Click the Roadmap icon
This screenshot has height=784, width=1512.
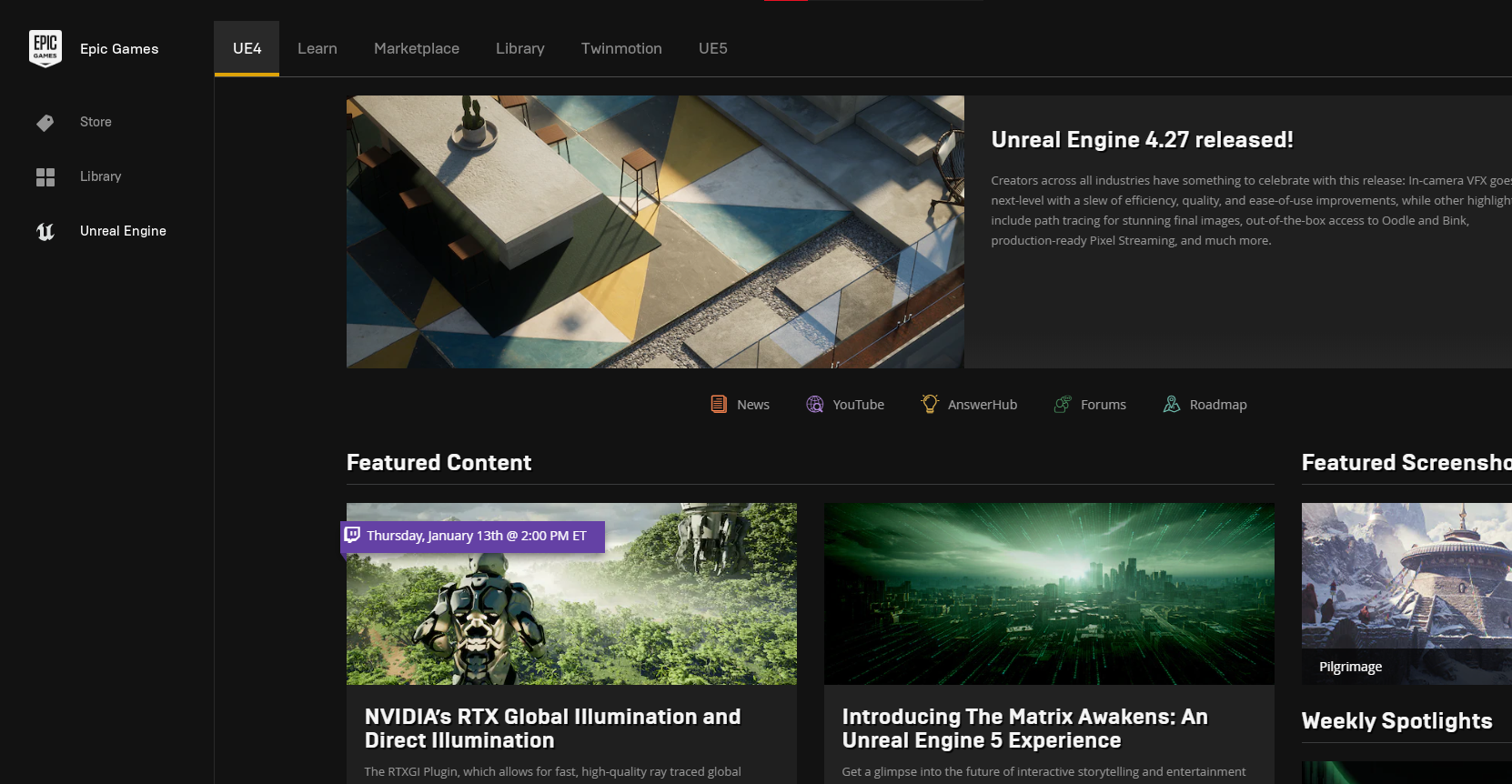coord(1172,404)
